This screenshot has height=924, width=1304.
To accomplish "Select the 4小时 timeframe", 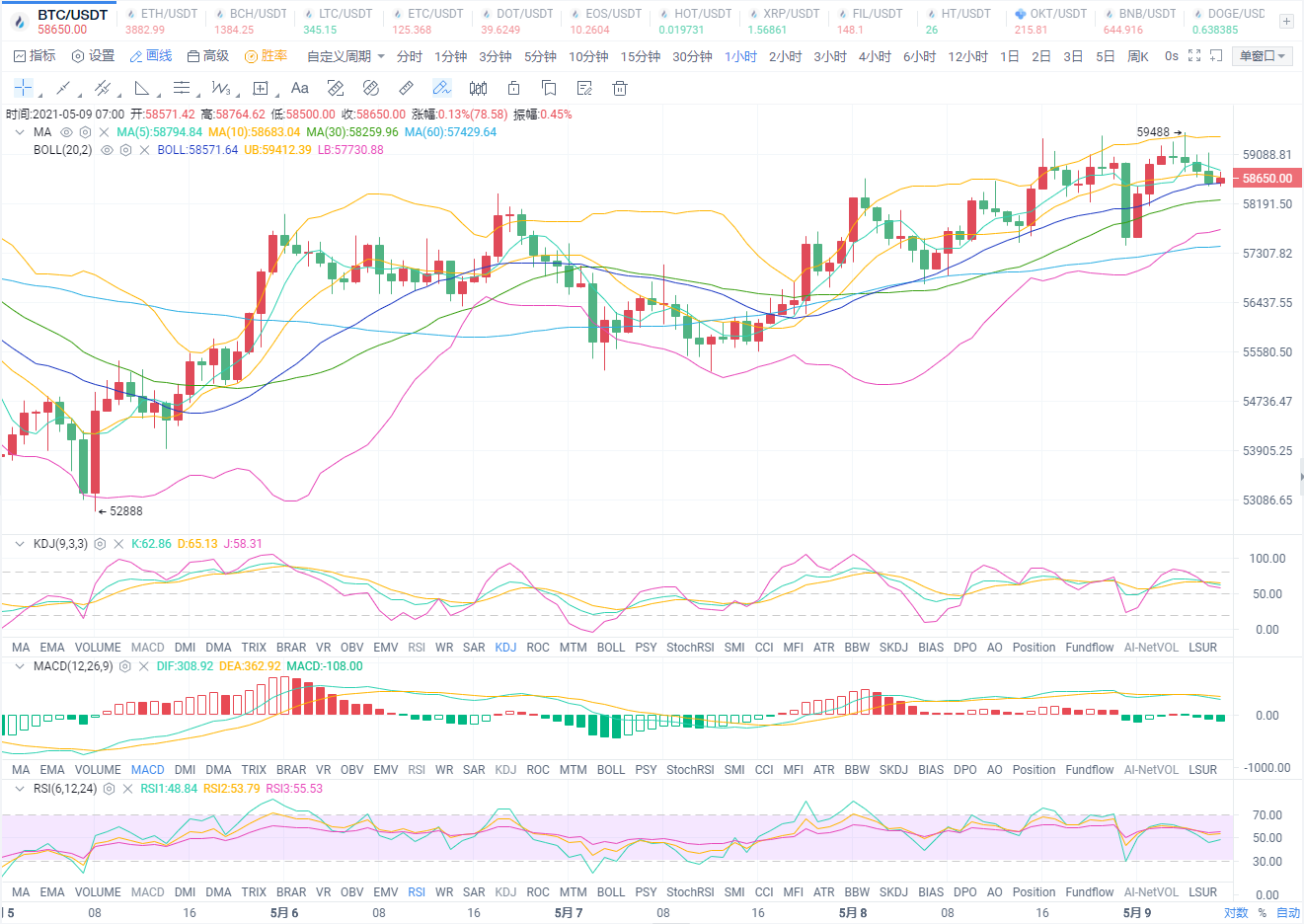I will coord(875,56).
